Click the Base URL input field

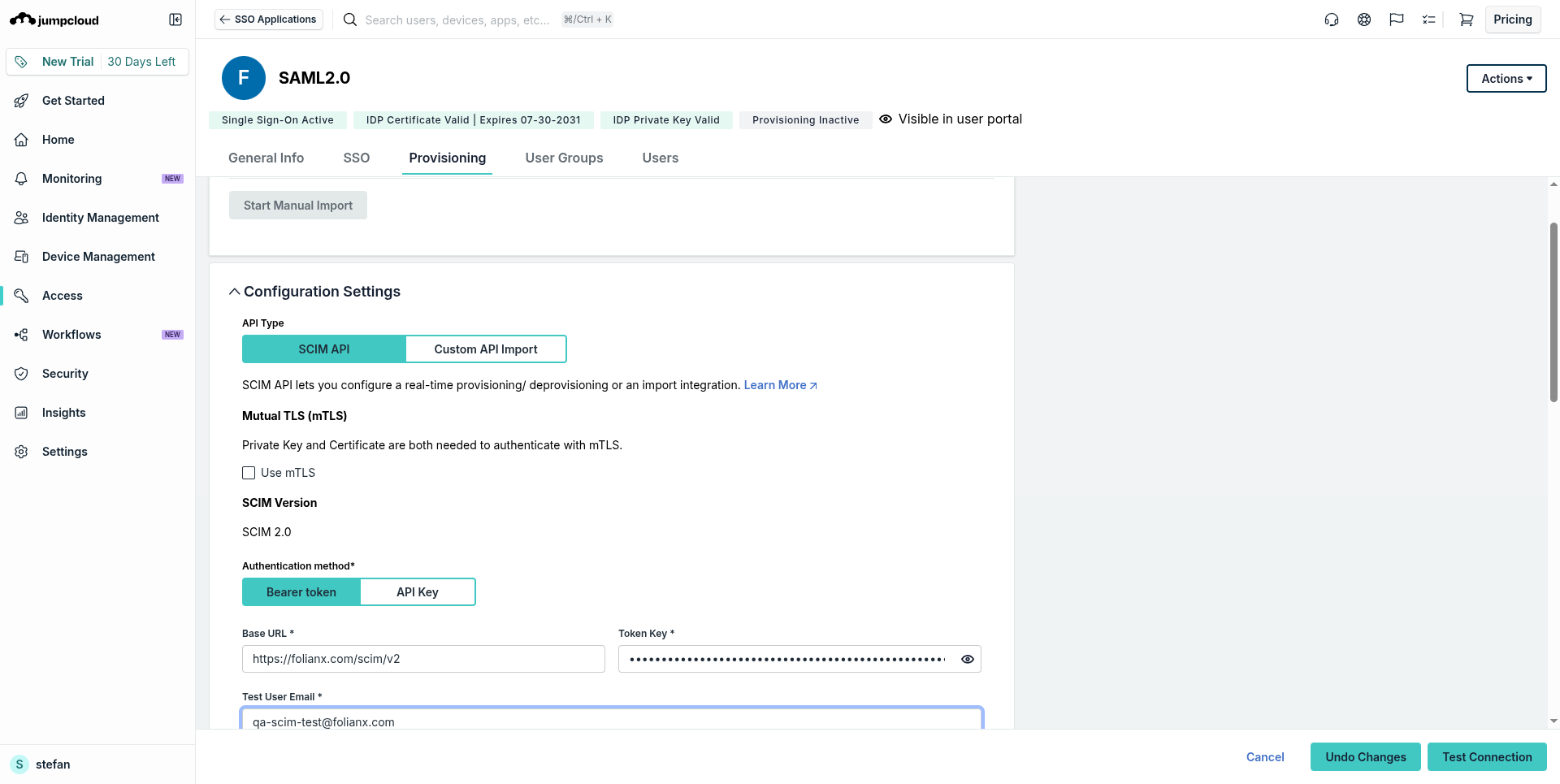coord(423,659)
